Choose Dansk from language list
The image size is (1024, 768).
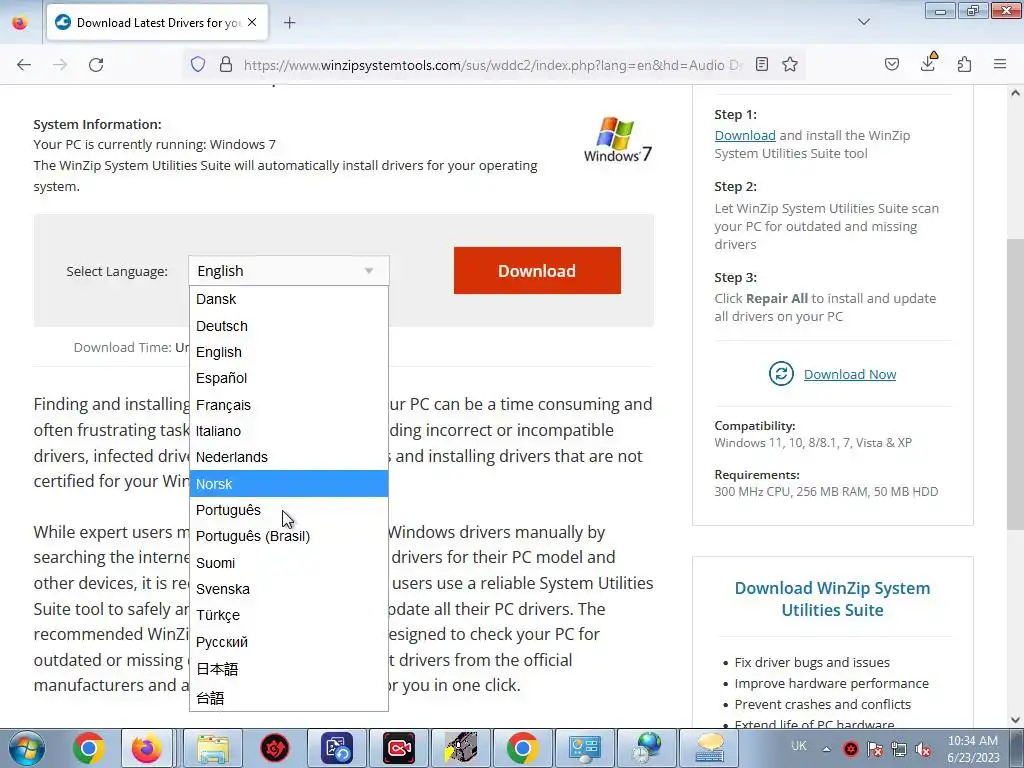coord(289,299)
